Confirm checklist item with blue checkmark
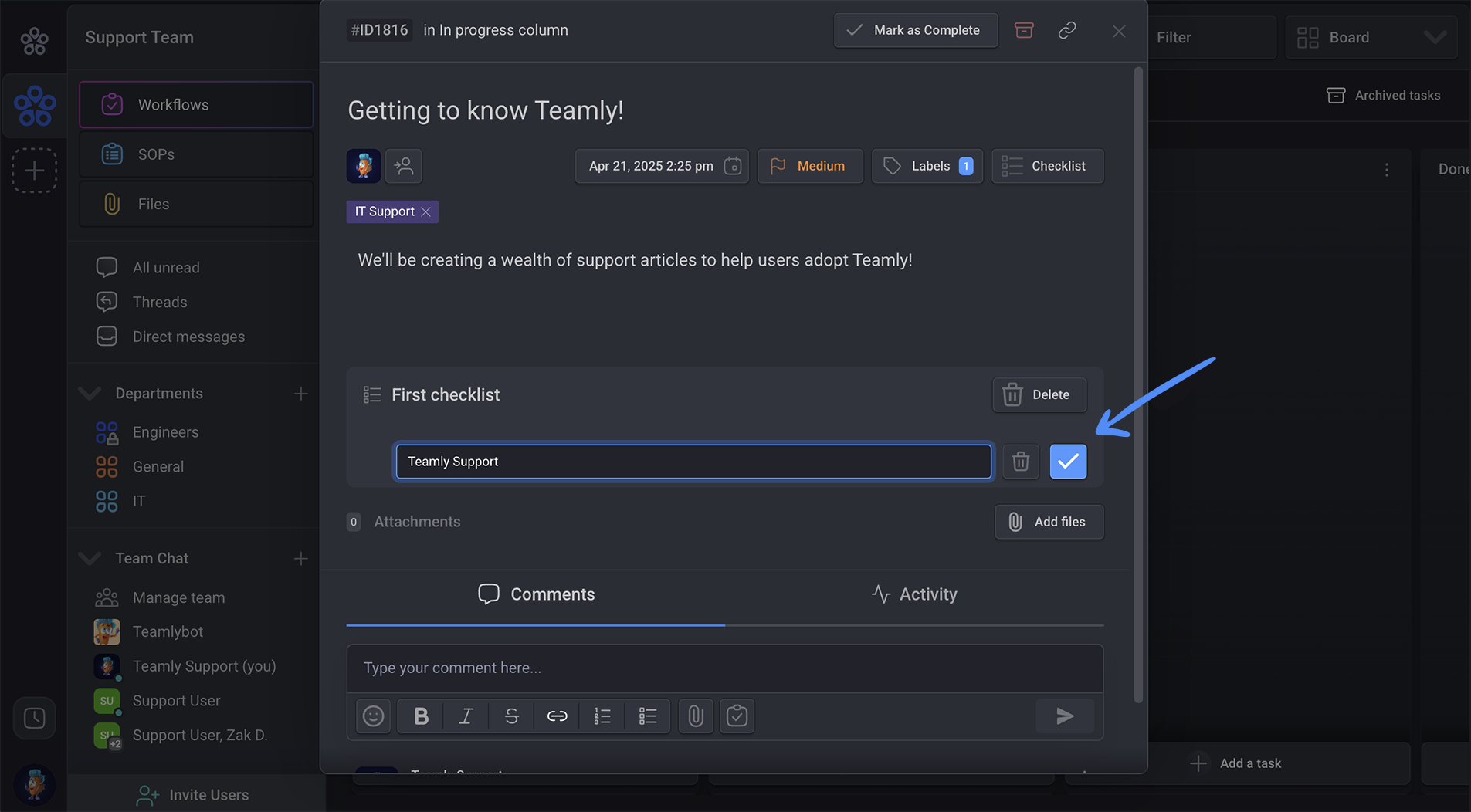Viewport: 1471px width, 812px height. tap(1068, 462)
